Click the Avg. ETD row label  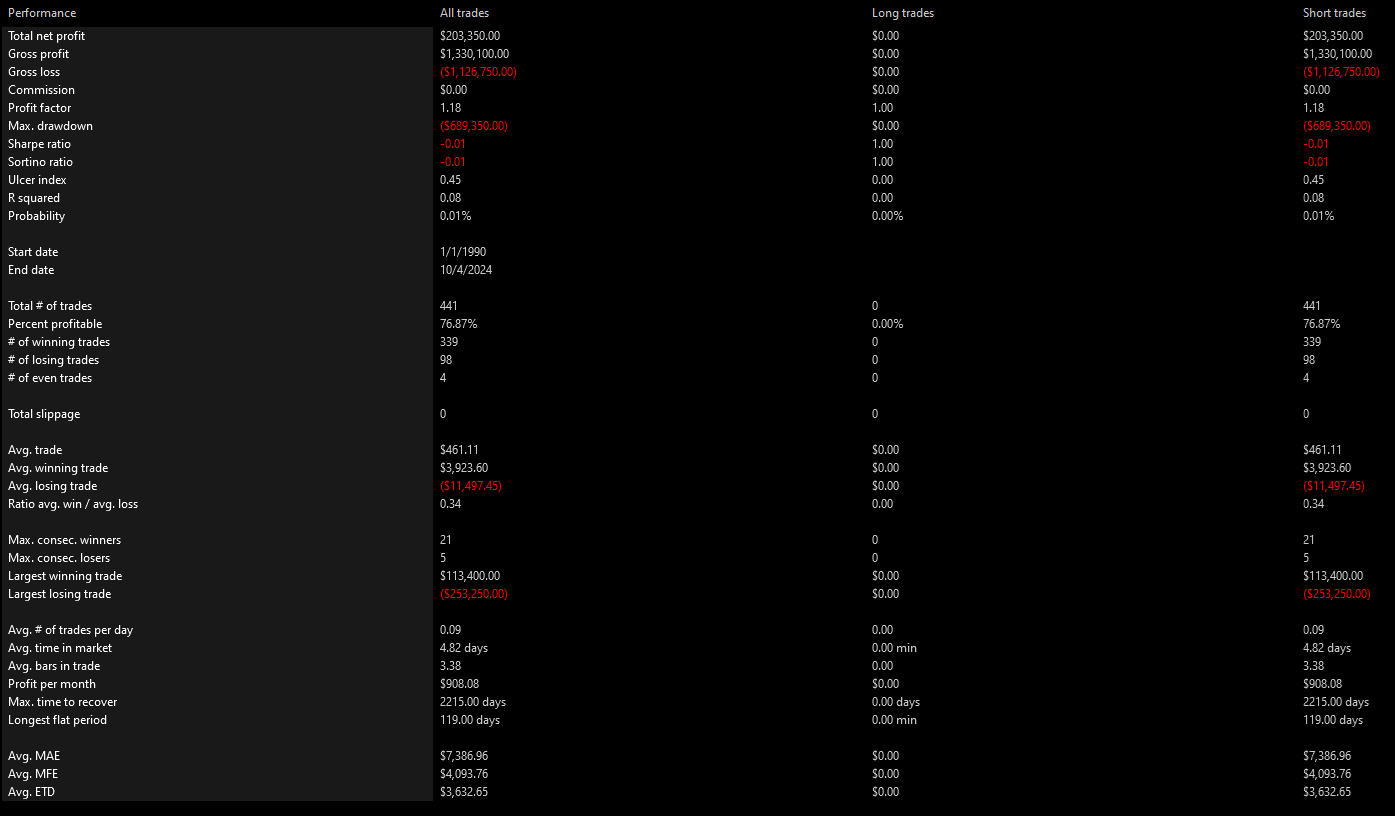click(34, 792)
